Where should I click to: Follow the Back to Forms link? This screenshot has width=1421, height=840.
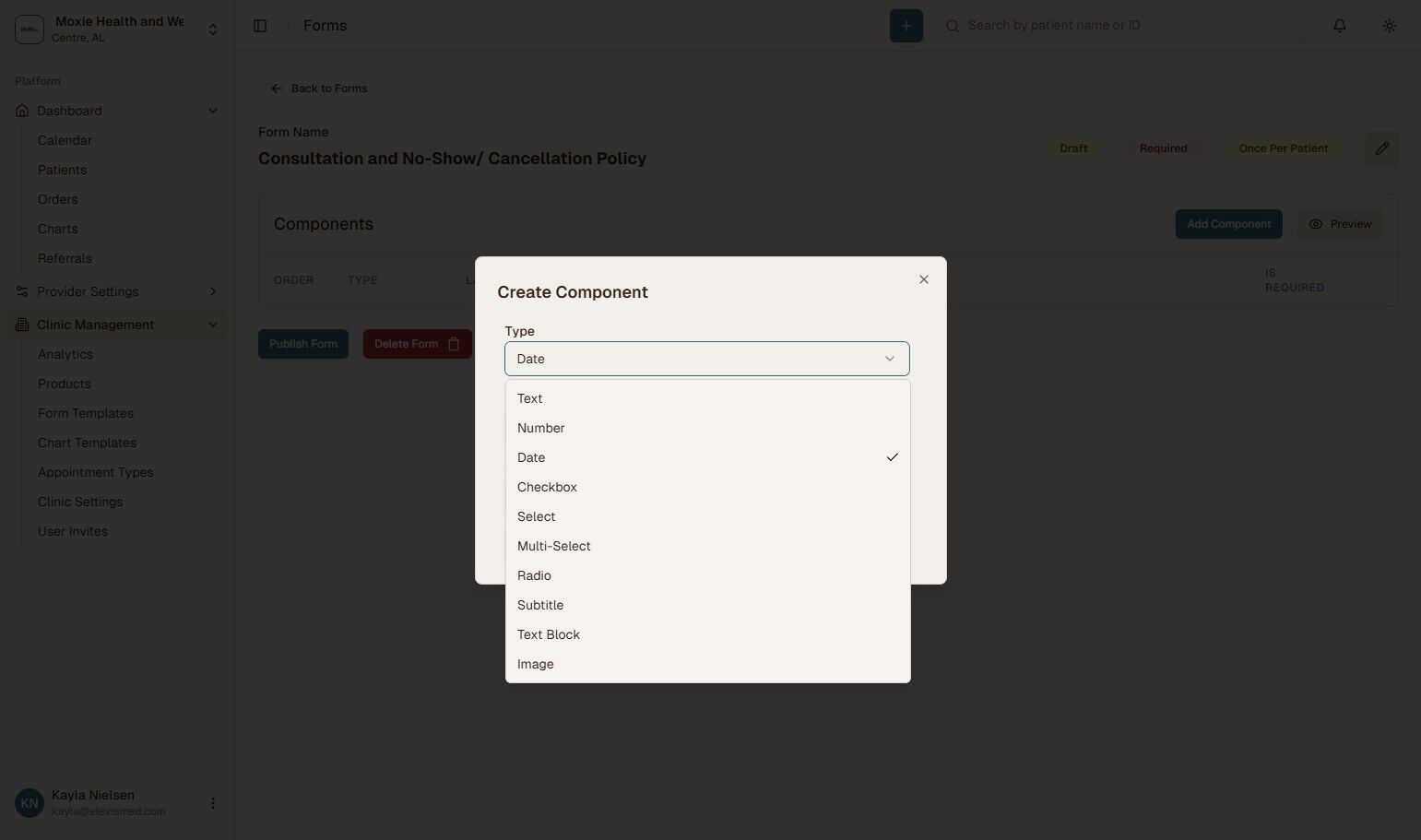point(318,88)
